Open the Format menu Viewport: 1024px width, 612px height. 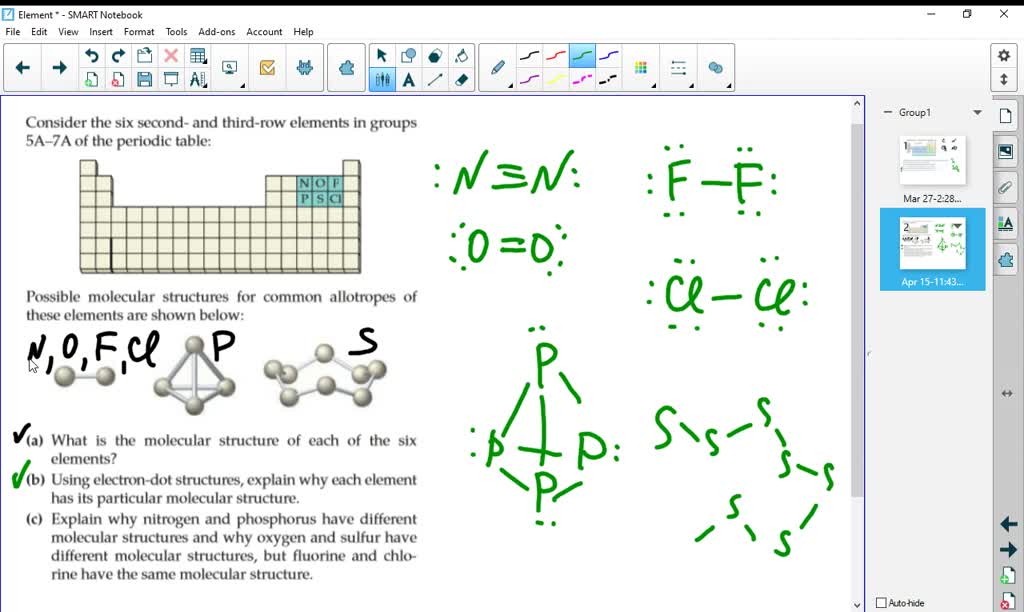click(x=139, y=31)
